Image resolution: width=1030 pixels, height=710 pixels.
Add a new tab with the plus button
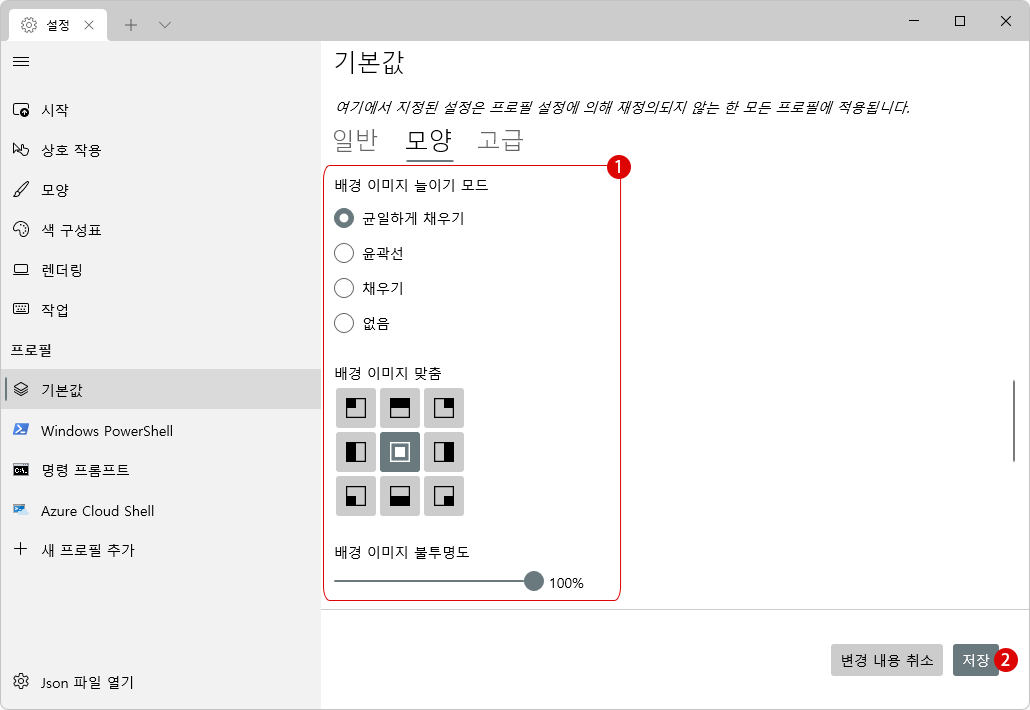coord(131,25)
